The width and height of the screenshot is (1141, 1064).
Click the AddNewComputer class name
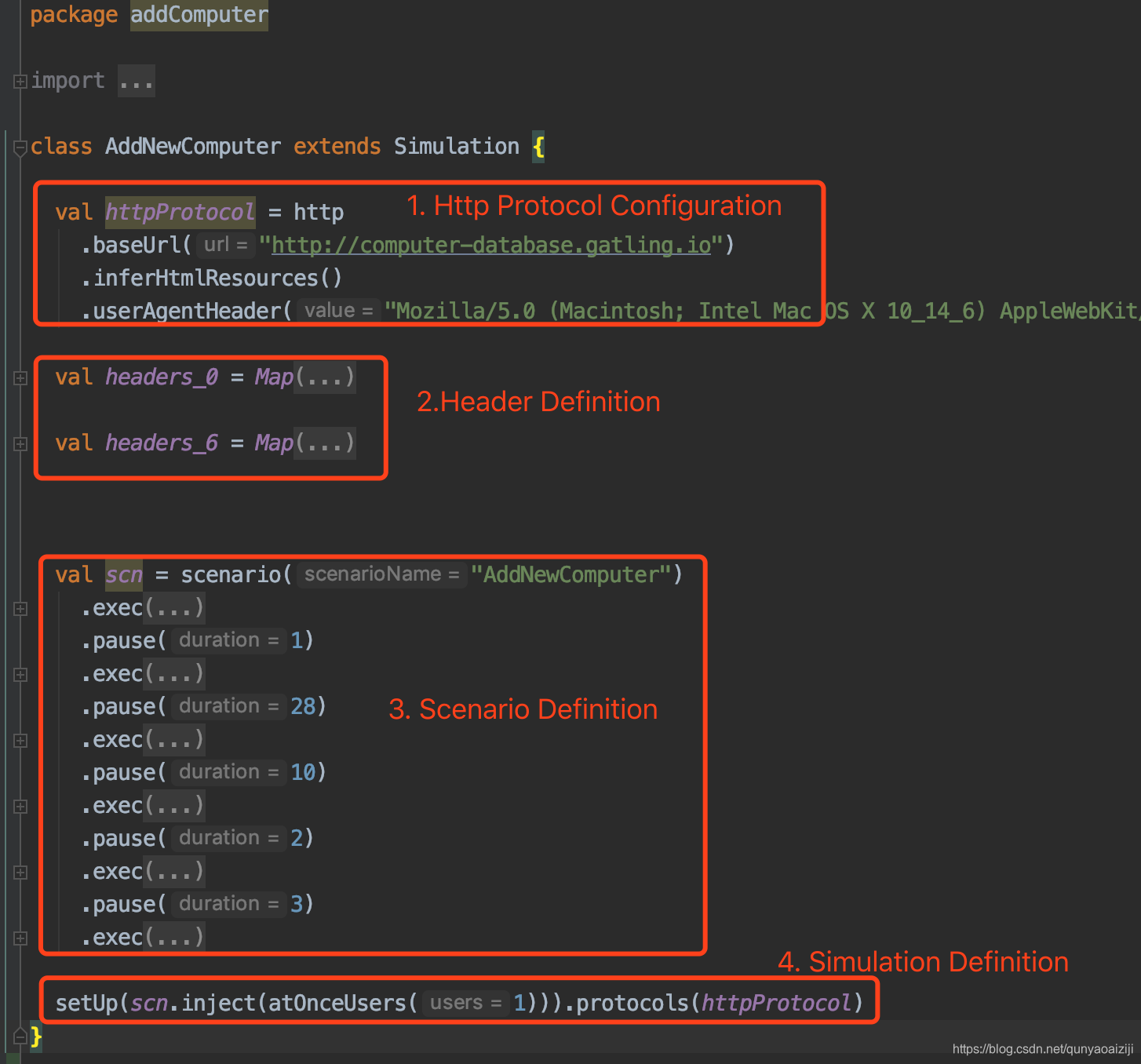click(193, 147)
